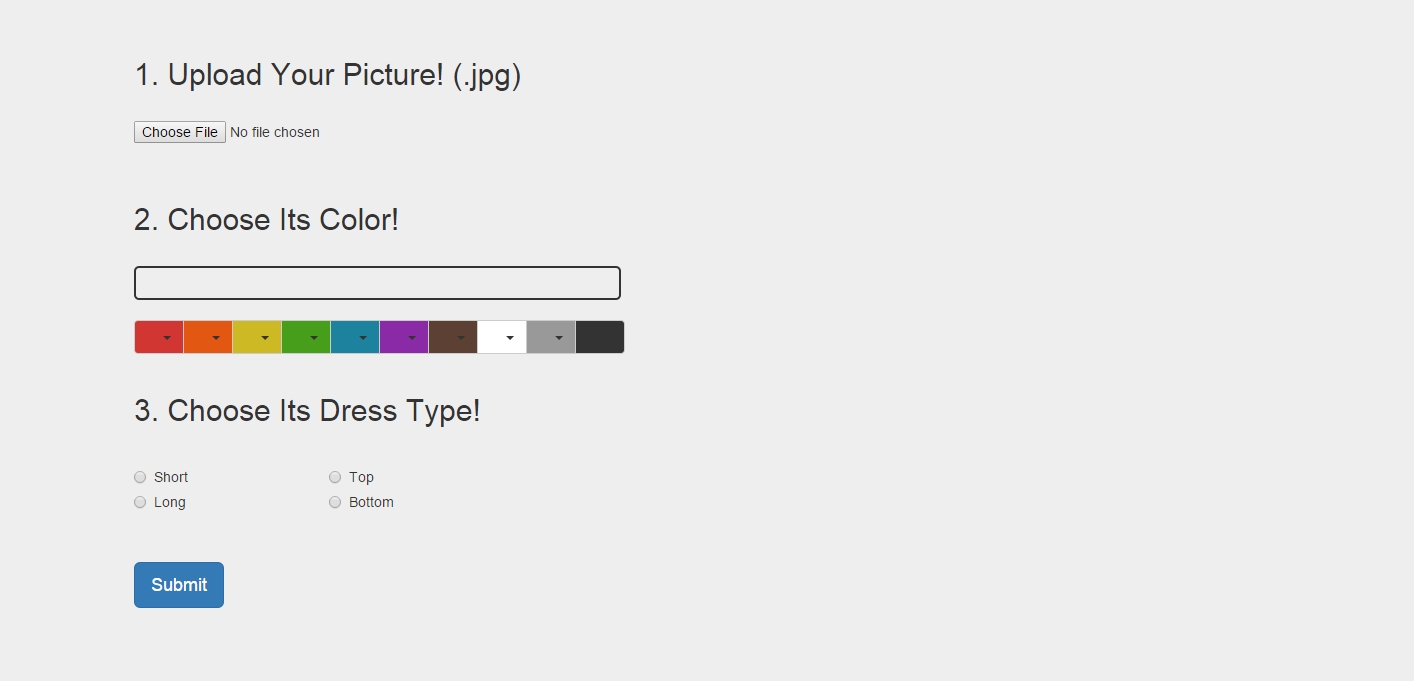Open the white color dropdown

(502, 337)
